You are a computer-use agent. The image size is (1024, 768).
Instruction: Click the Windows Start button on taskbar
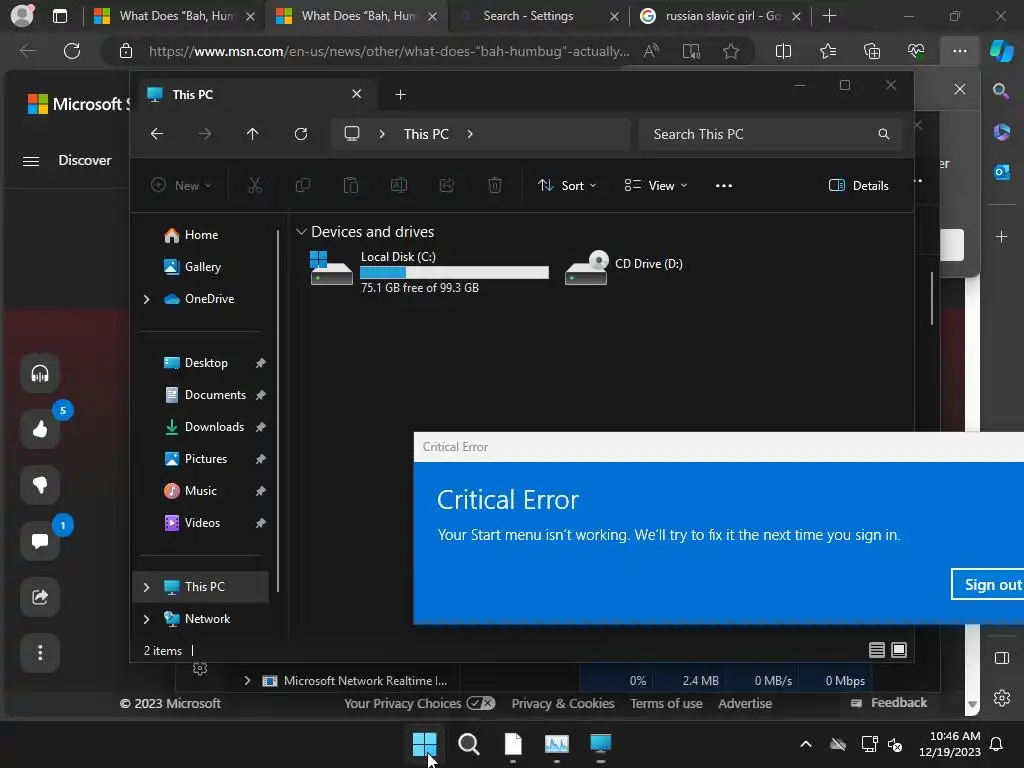coord(424,744)
